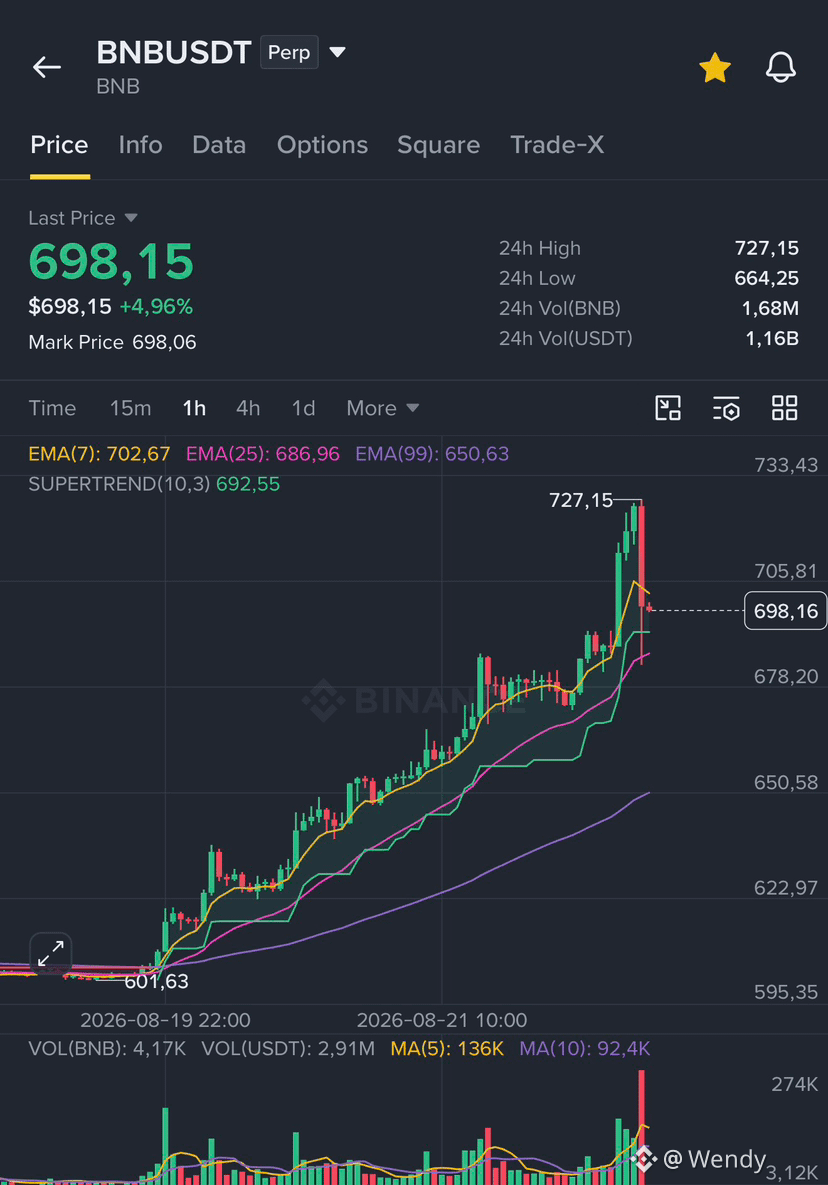Tap the +4,96% change value
Screen dimensions: 828x1185
pyautogui.click(x=156, y=306)
